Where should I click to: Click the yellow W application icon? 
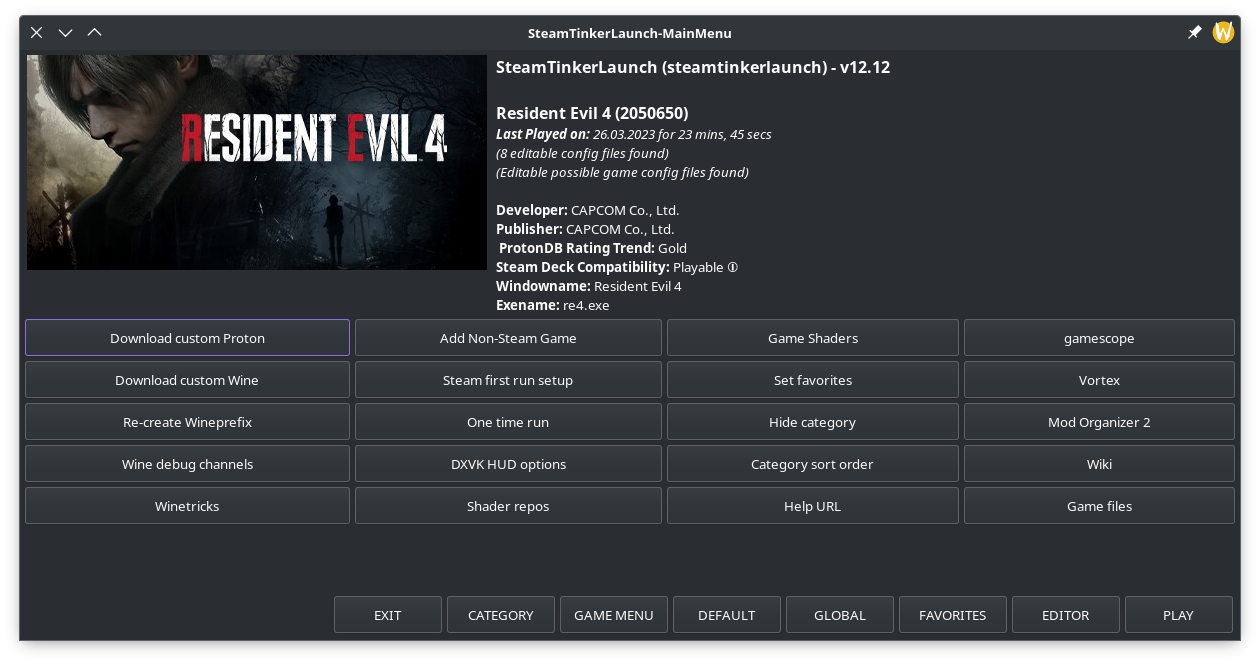pos(1223,33)
